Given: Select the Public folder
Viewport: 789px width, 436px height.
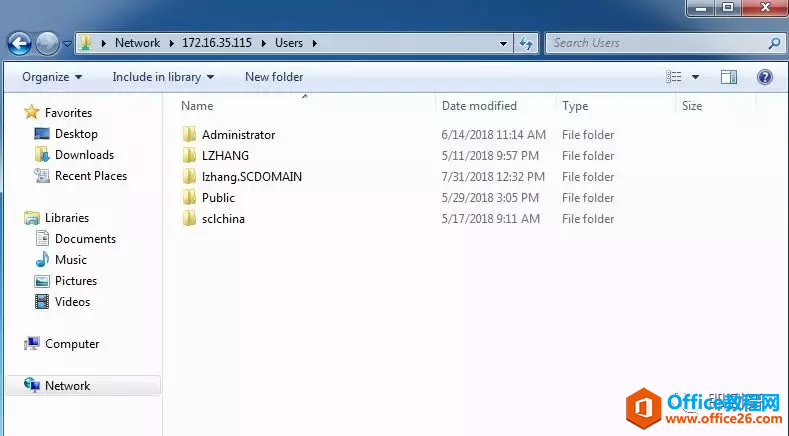Looking at the screenshot, I should (x=218, y=198).
